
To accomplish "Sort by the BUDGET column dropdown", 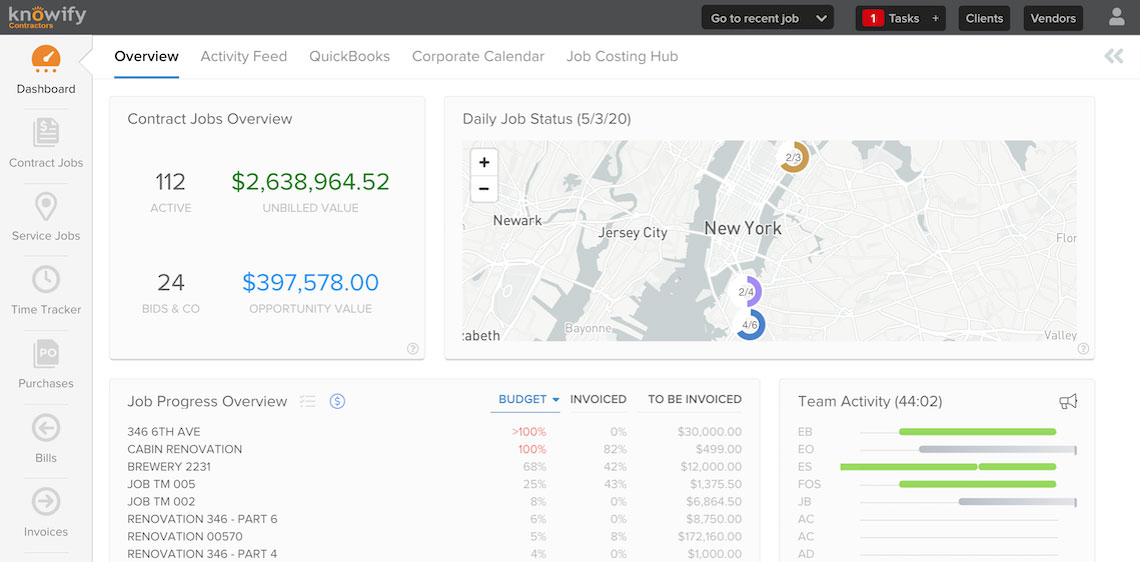I will [529, 399].
